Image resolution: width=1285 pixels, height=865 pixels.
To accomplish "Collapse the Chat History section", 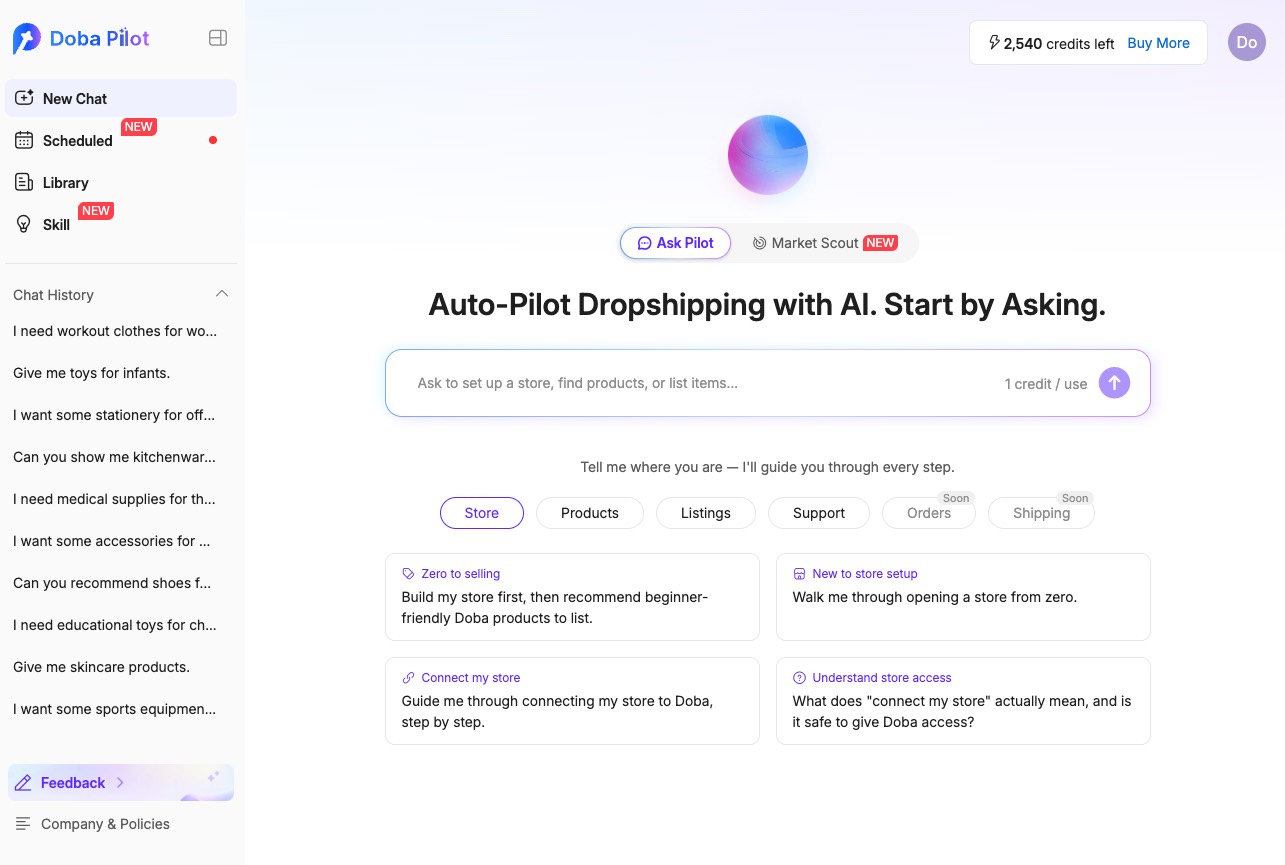I will tap(222, 294).
